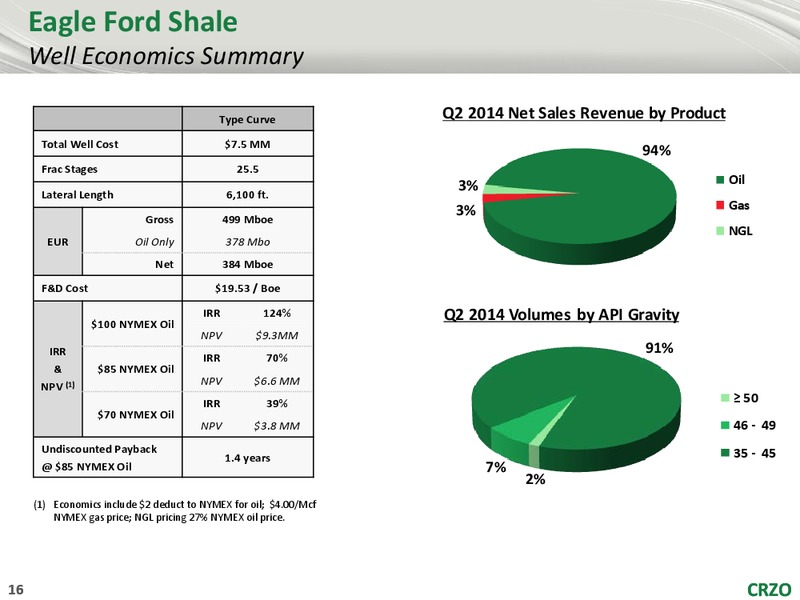Click the slide number '16'
This screenshot has width=800, height=600.
coord(16,589)
